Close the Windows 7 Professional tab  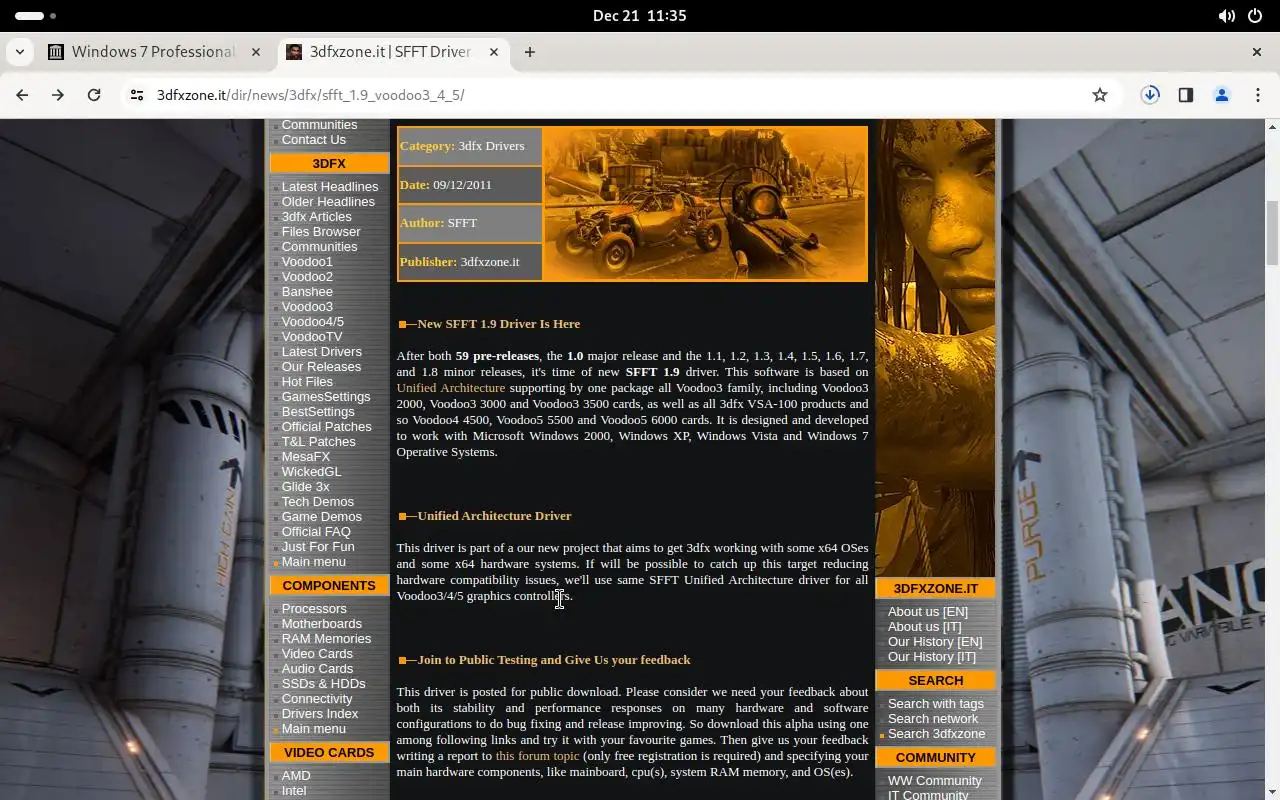click(256, 52)
